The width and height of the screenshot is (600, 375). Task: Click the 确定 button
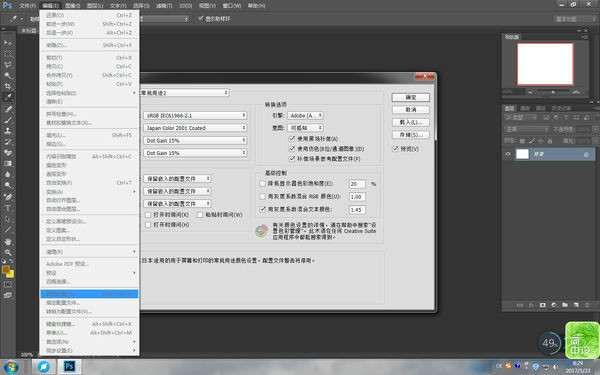[411, 97]
